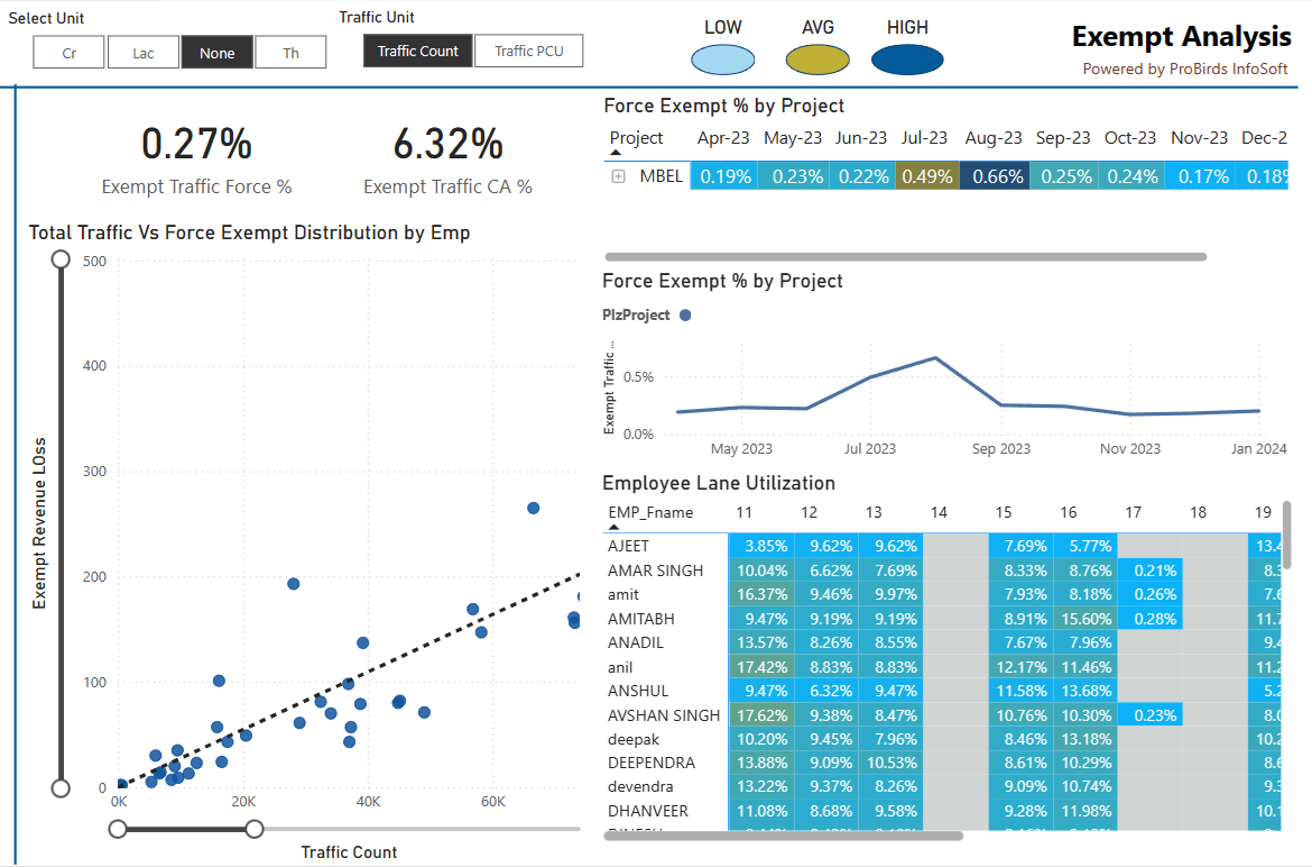
Task: Click the EMP_Fname column header
Action: tap(650, 513)
